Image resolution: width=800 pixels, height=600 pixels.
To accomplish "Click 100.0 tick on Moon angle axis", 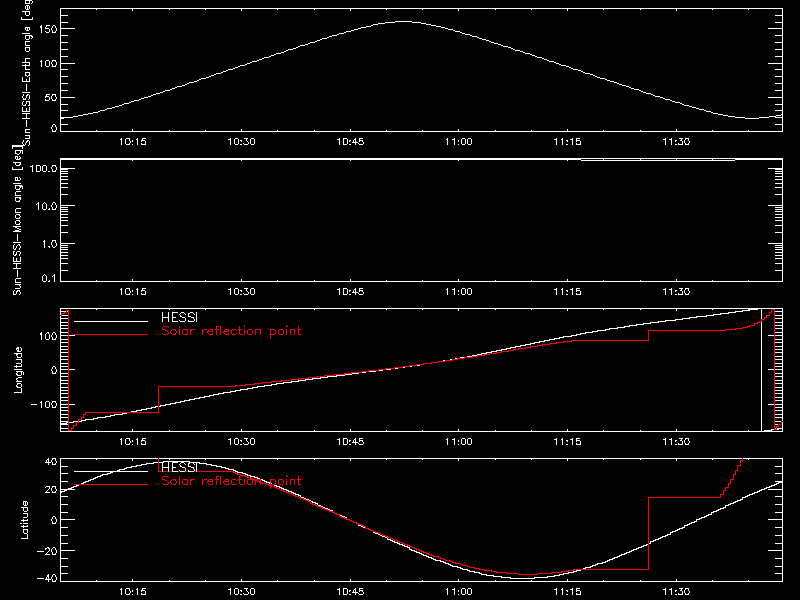I will pyautogui.click(x=43, y=168).
